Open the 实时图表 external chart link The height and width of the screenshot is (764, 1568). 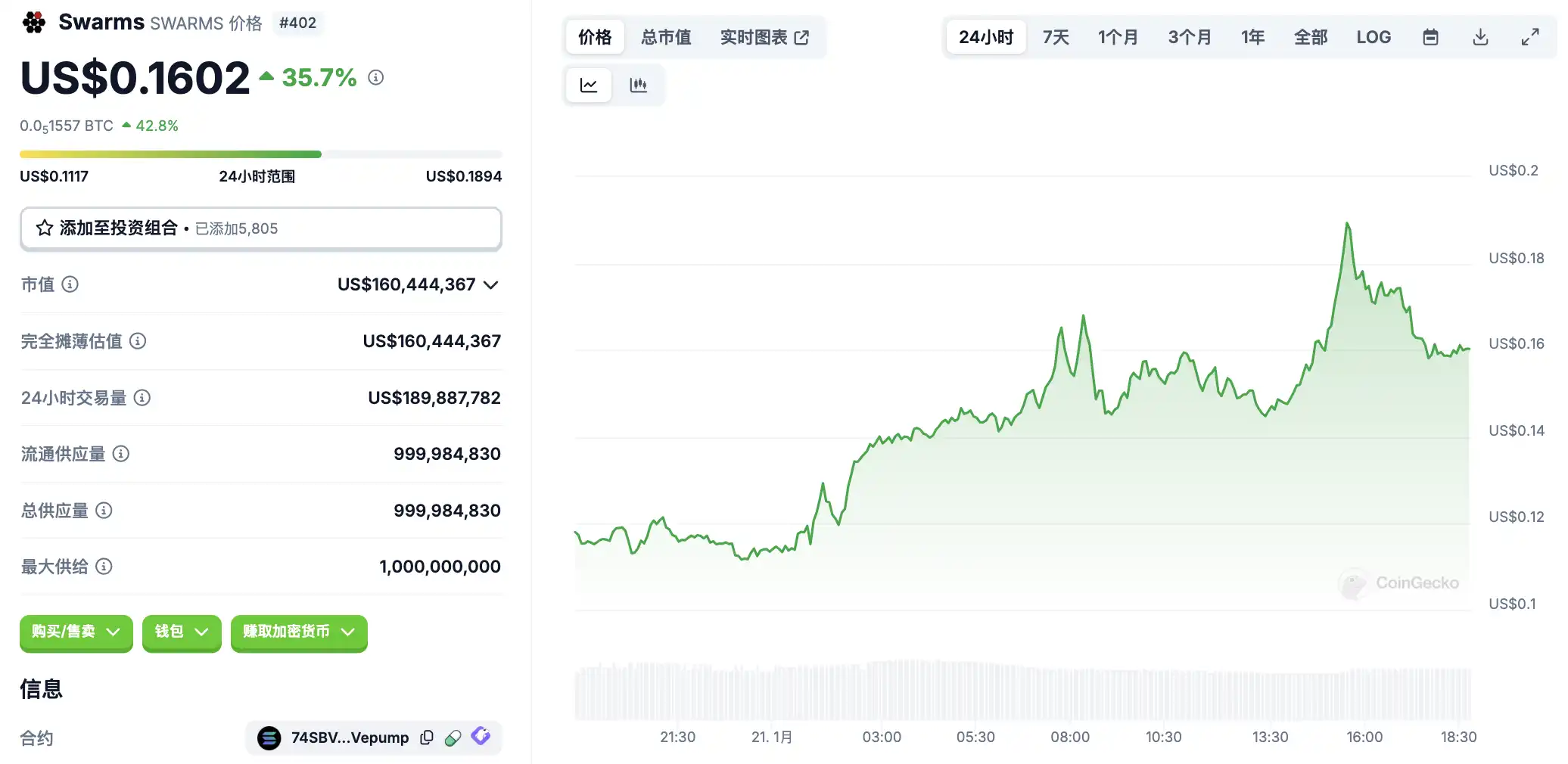tap(764, 37)
